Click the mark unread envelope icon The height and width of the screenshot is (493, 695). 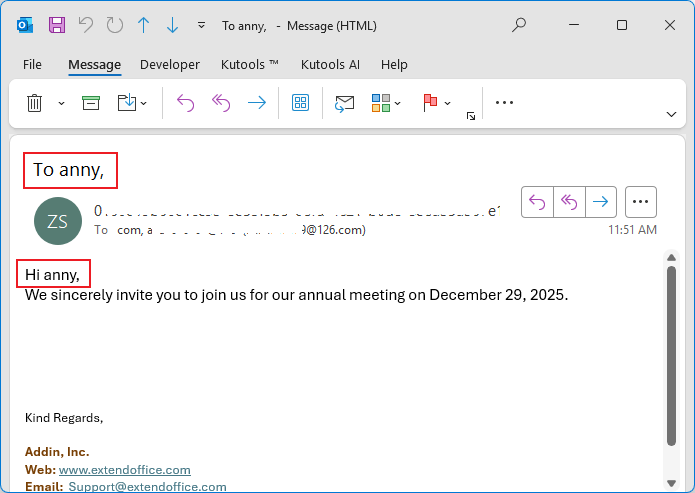pyautogui.click(x=345, y=102)
